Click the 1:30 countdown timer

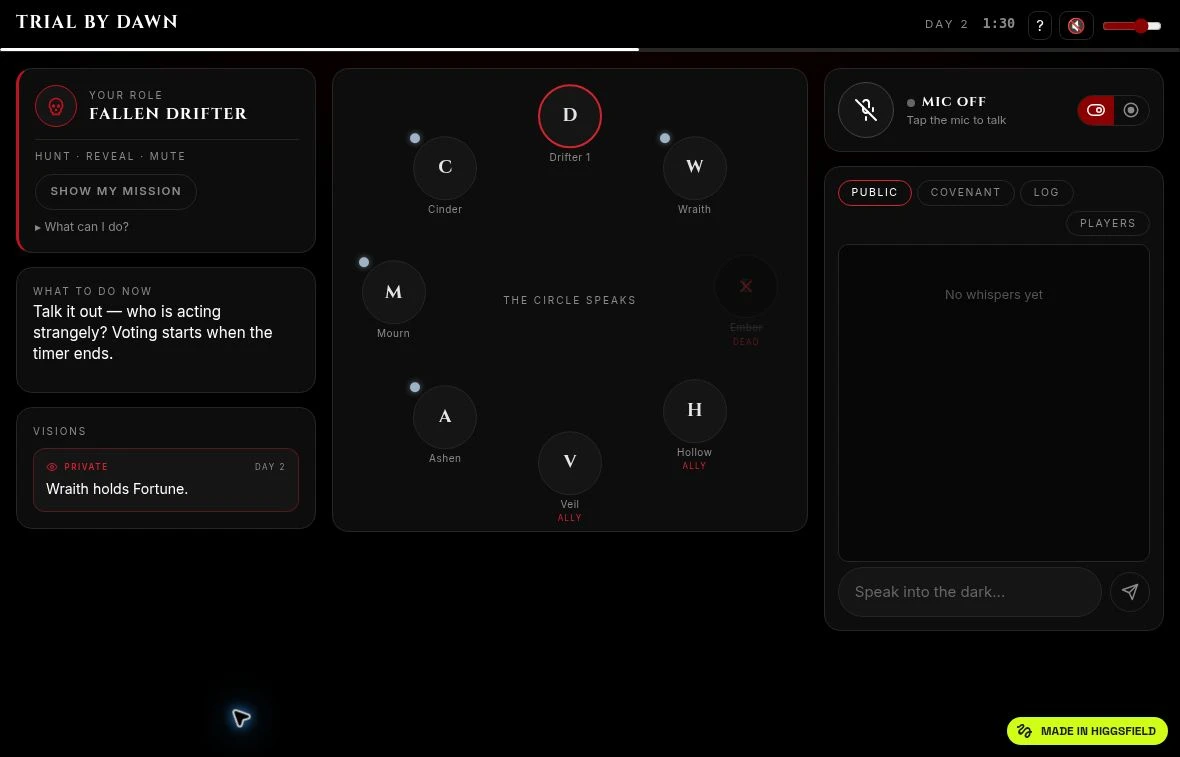[999, 24]
